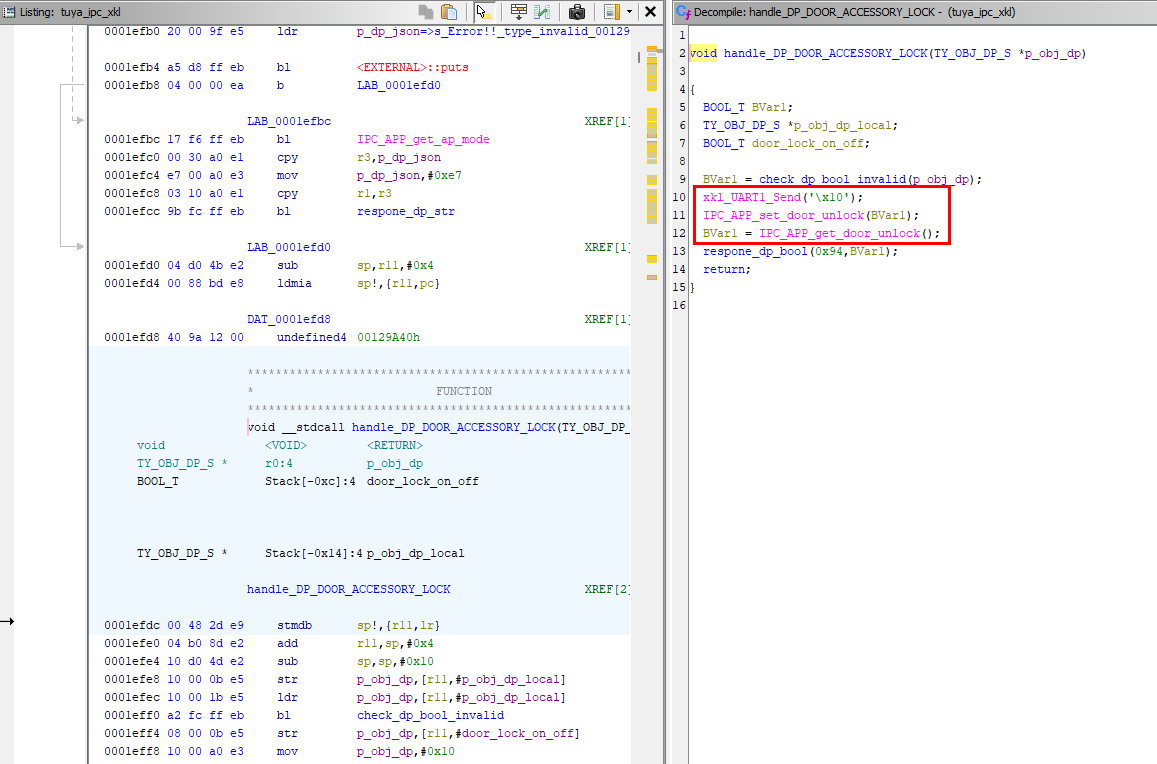This screenshot has height=764, width=1157.
Task: Expand the dropdown arrow beside display options
Action: pos(629,12)
